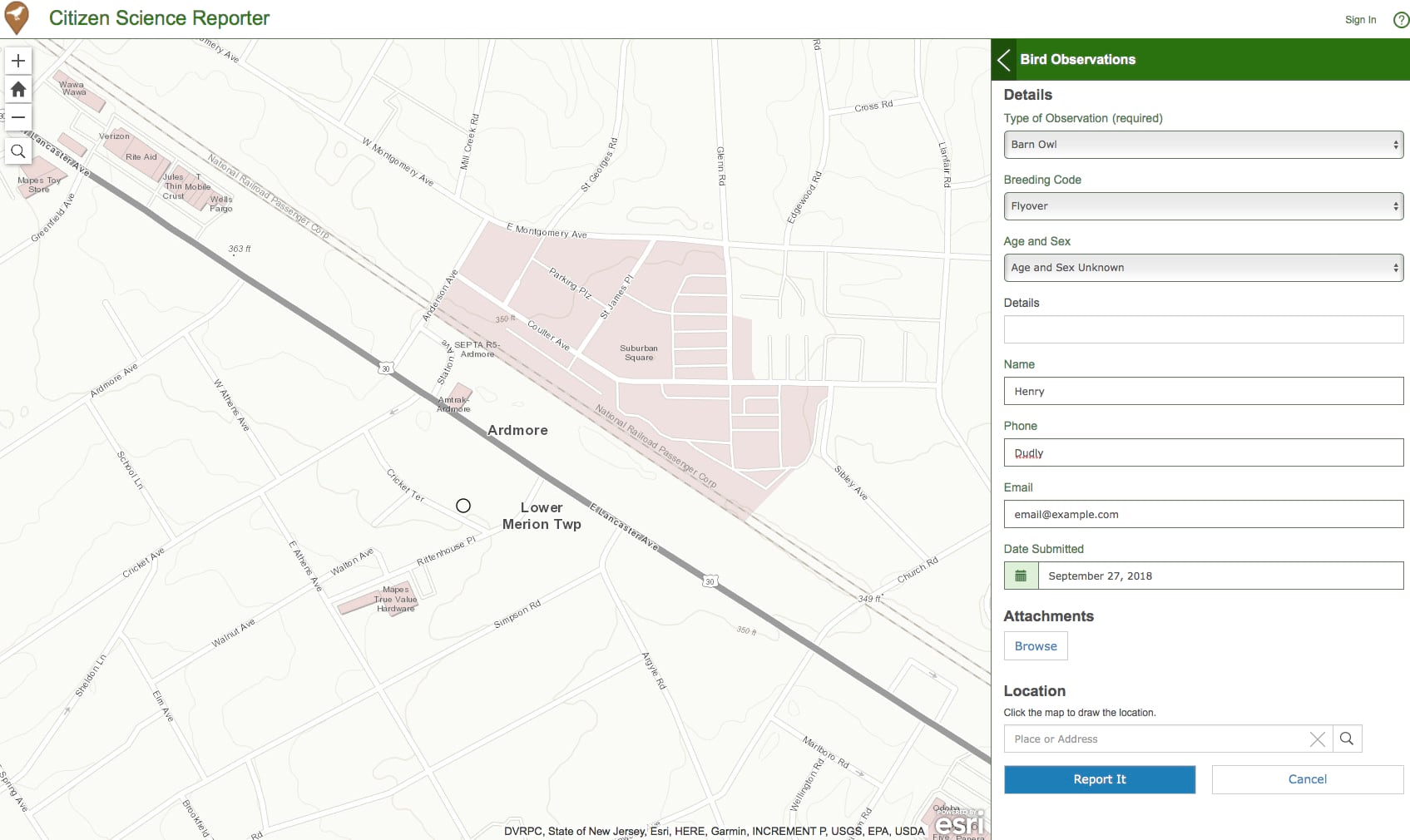Click the Citizen Science Reporter title
Screen dimensions: 1410x840
pos(159,18)
